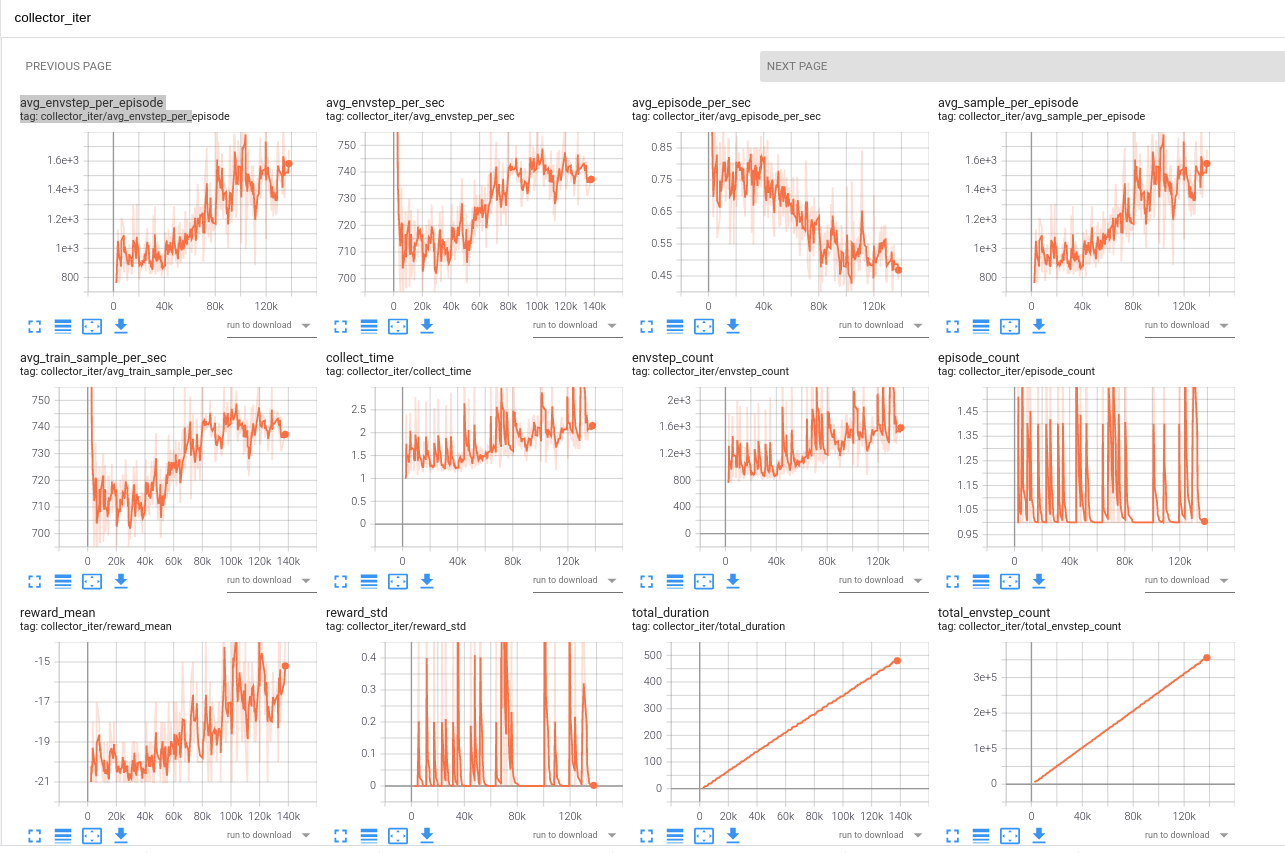Click the last data point on total_envstep_count

[1207, 658]
